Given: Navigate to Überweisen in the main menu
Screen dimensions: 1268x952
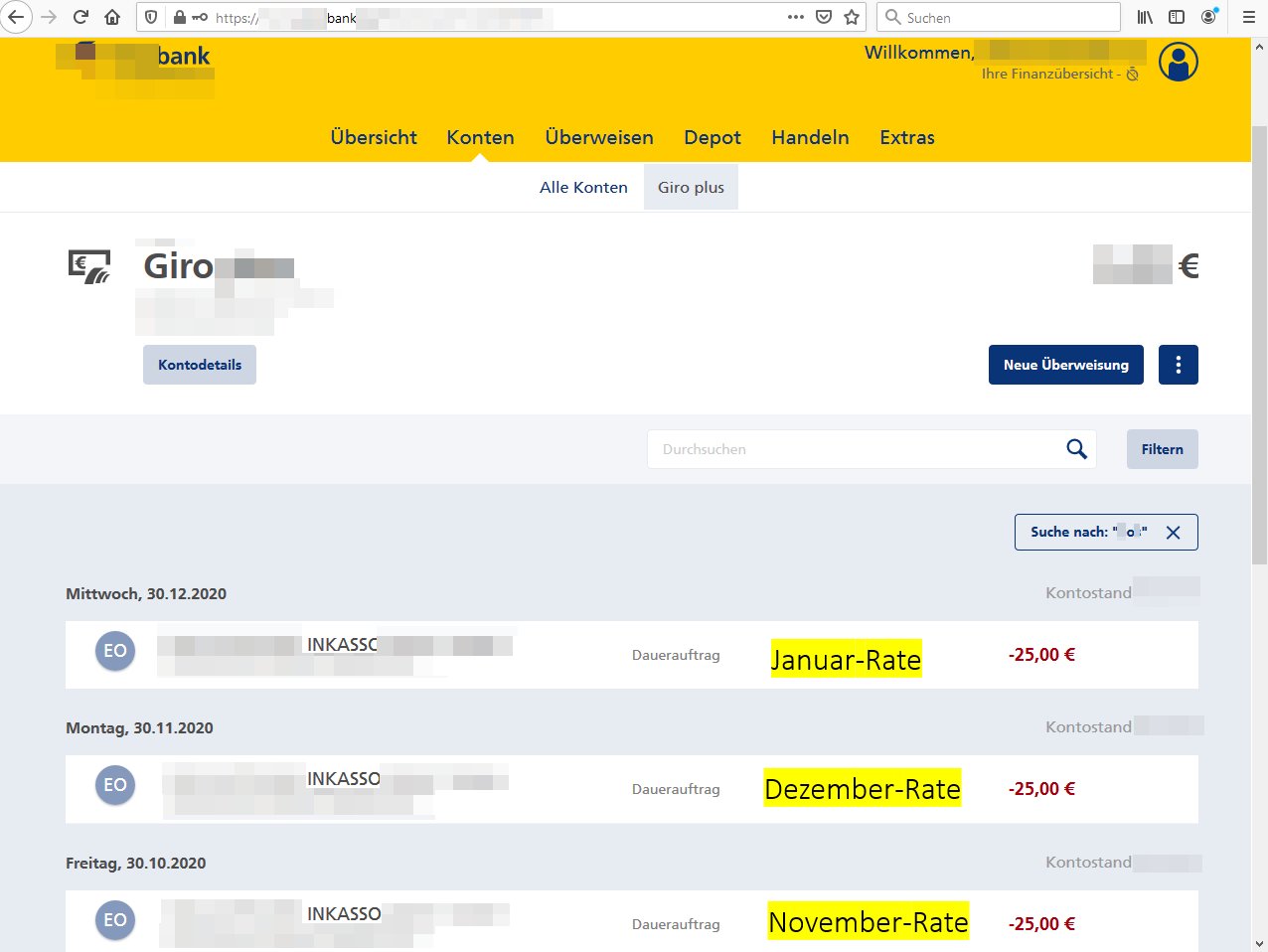Looking at the screenshot, I should [599, 137].
